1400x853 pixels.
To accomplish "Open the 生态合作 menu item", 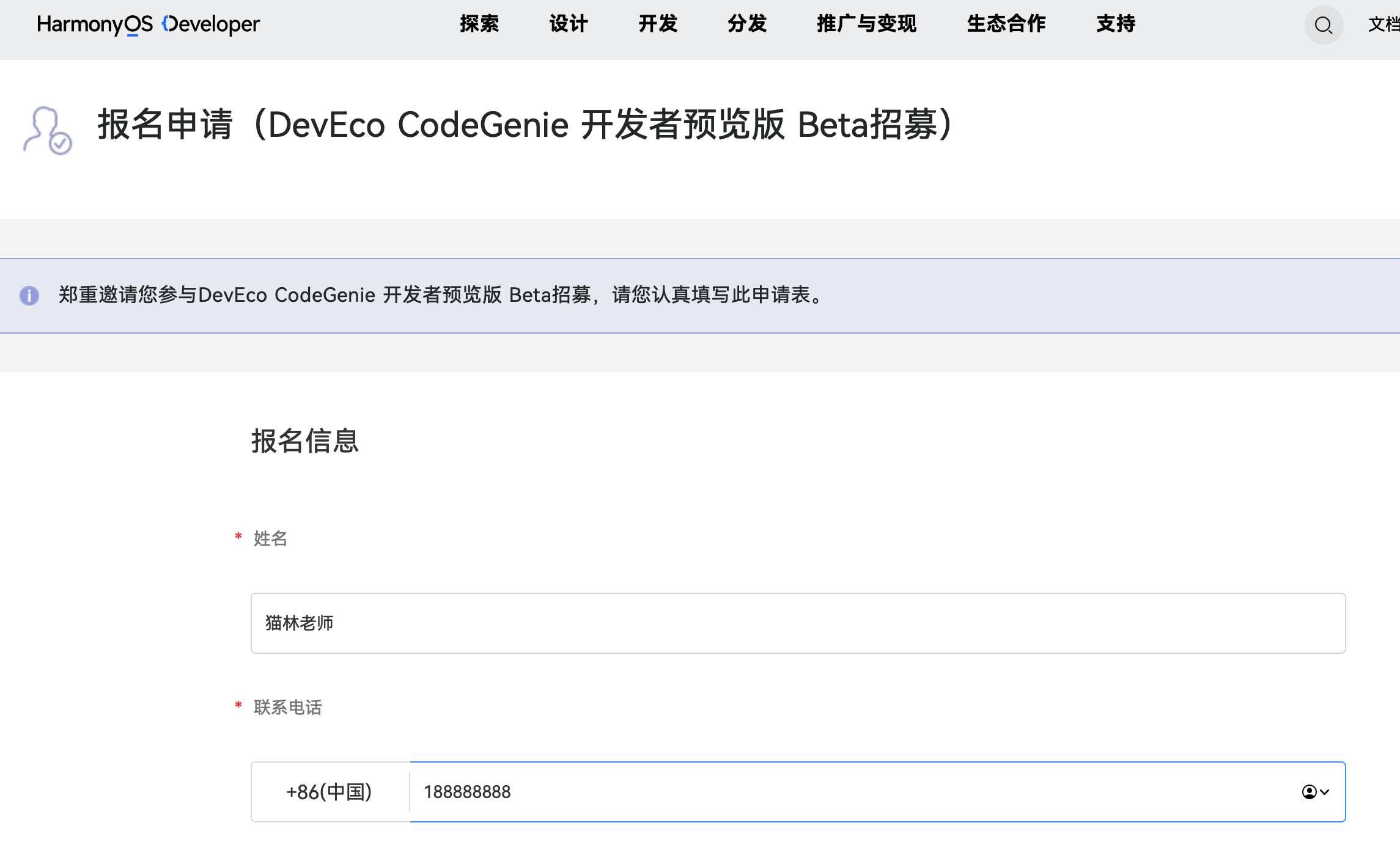I will coord(1006,24).
